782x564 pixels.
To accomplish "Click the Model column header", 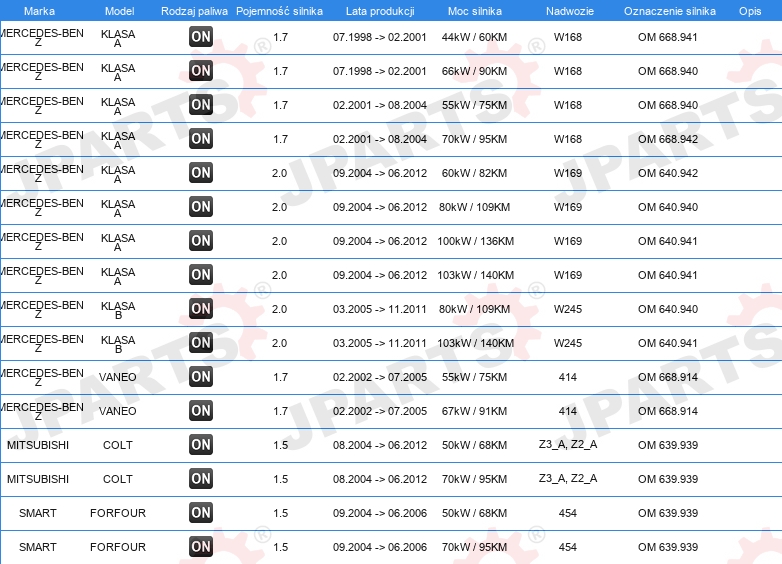I will (120, 11).
